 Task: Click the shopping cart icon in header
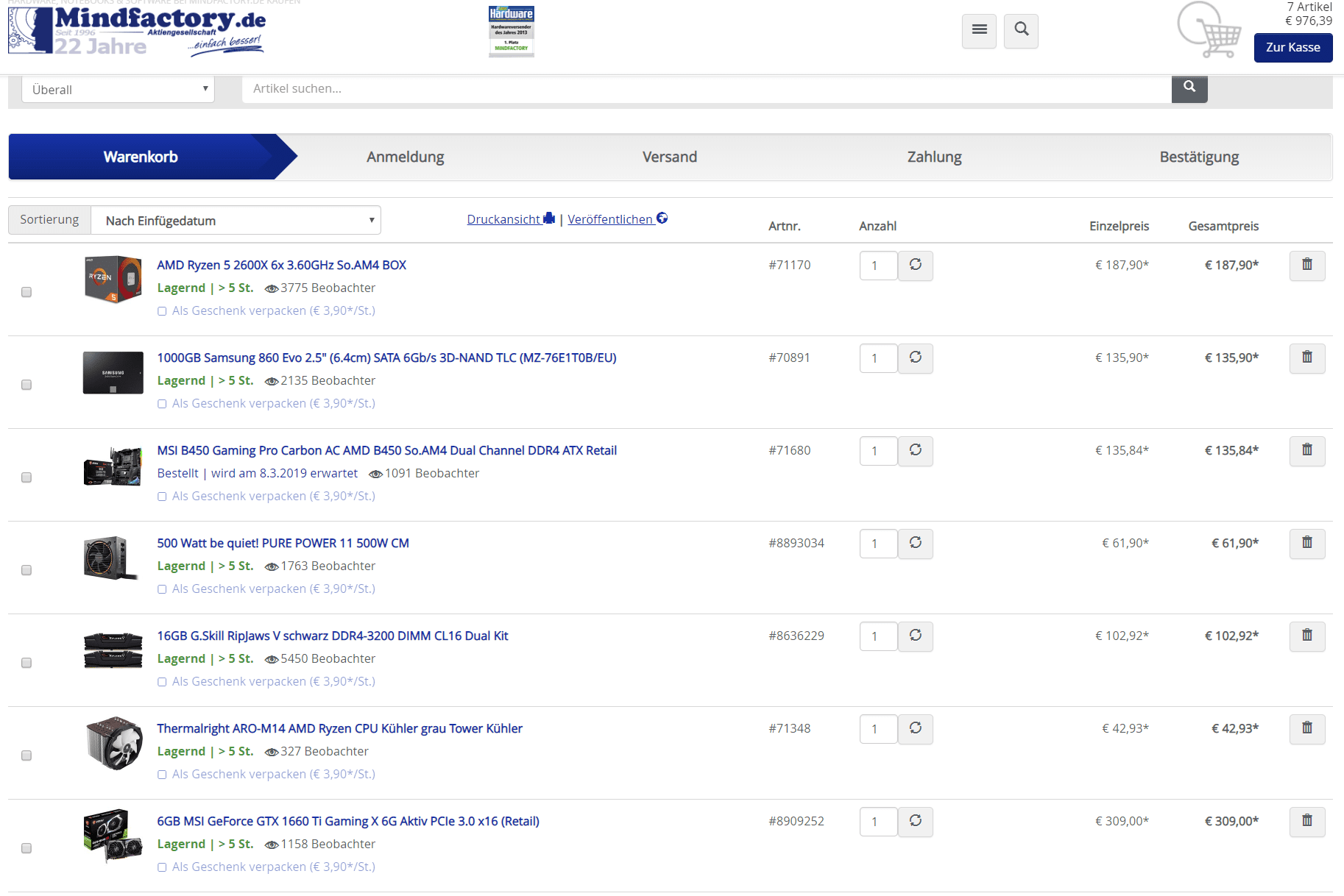point(1209,30)
